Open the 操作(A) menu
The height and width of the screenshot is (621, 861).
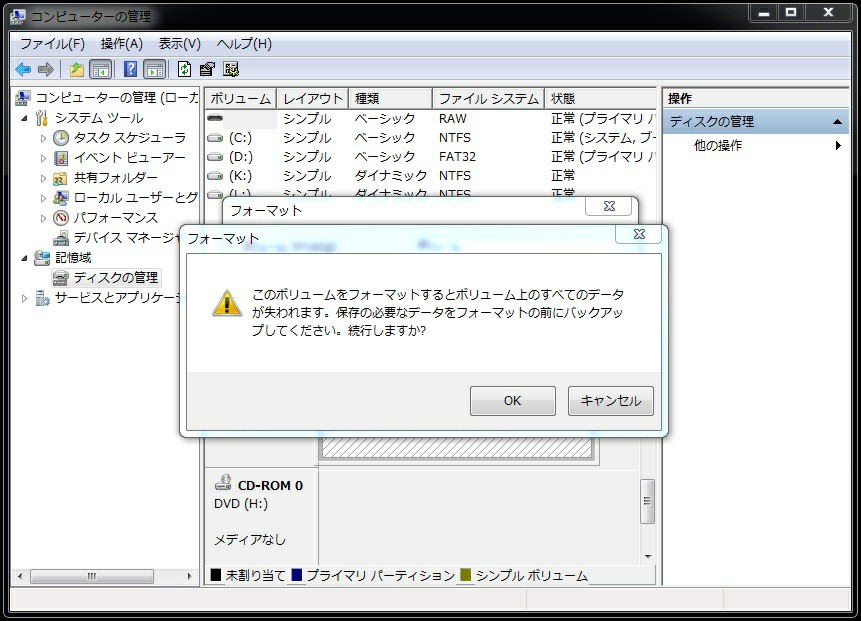(x=121, y=44)
